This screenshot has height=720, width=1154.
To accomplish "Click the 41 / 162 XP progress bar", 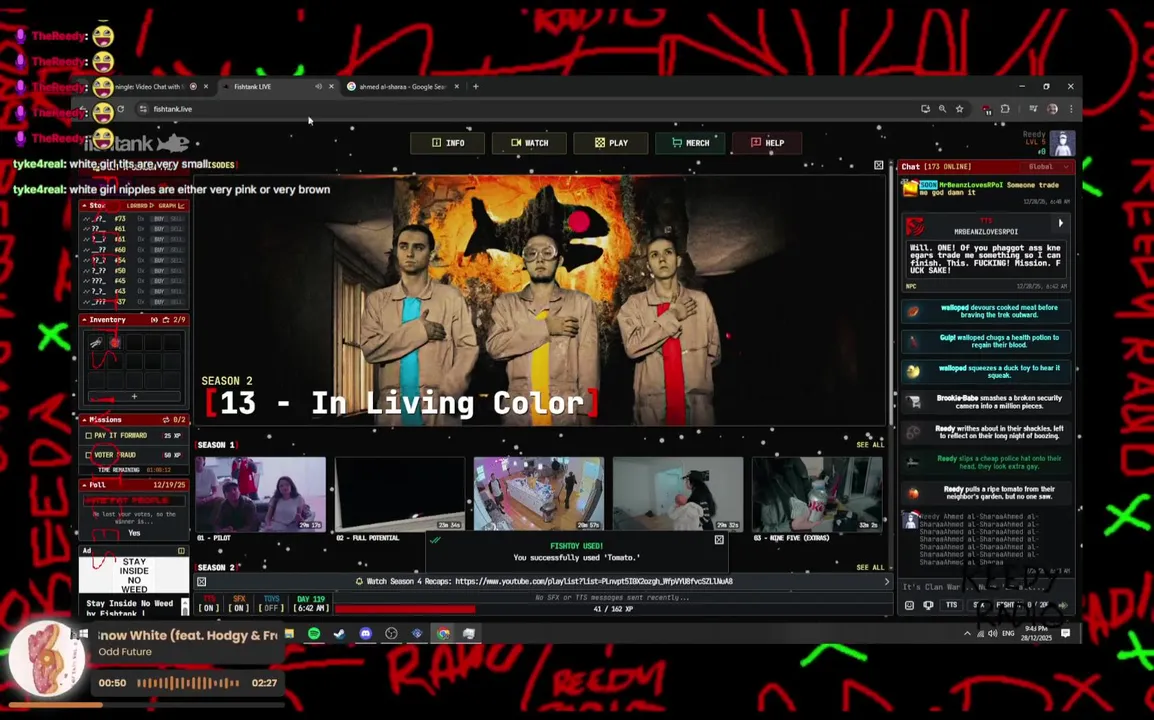I will click(x=612, y=609).
